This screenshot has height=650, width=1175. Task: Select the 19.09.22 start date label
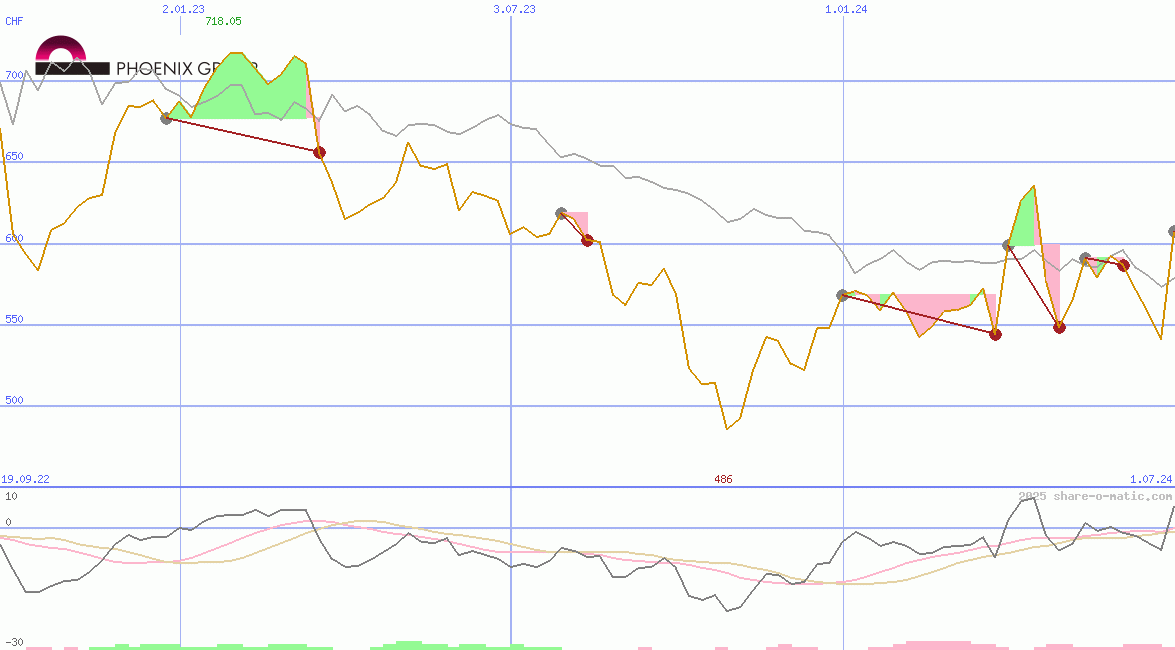25,478
